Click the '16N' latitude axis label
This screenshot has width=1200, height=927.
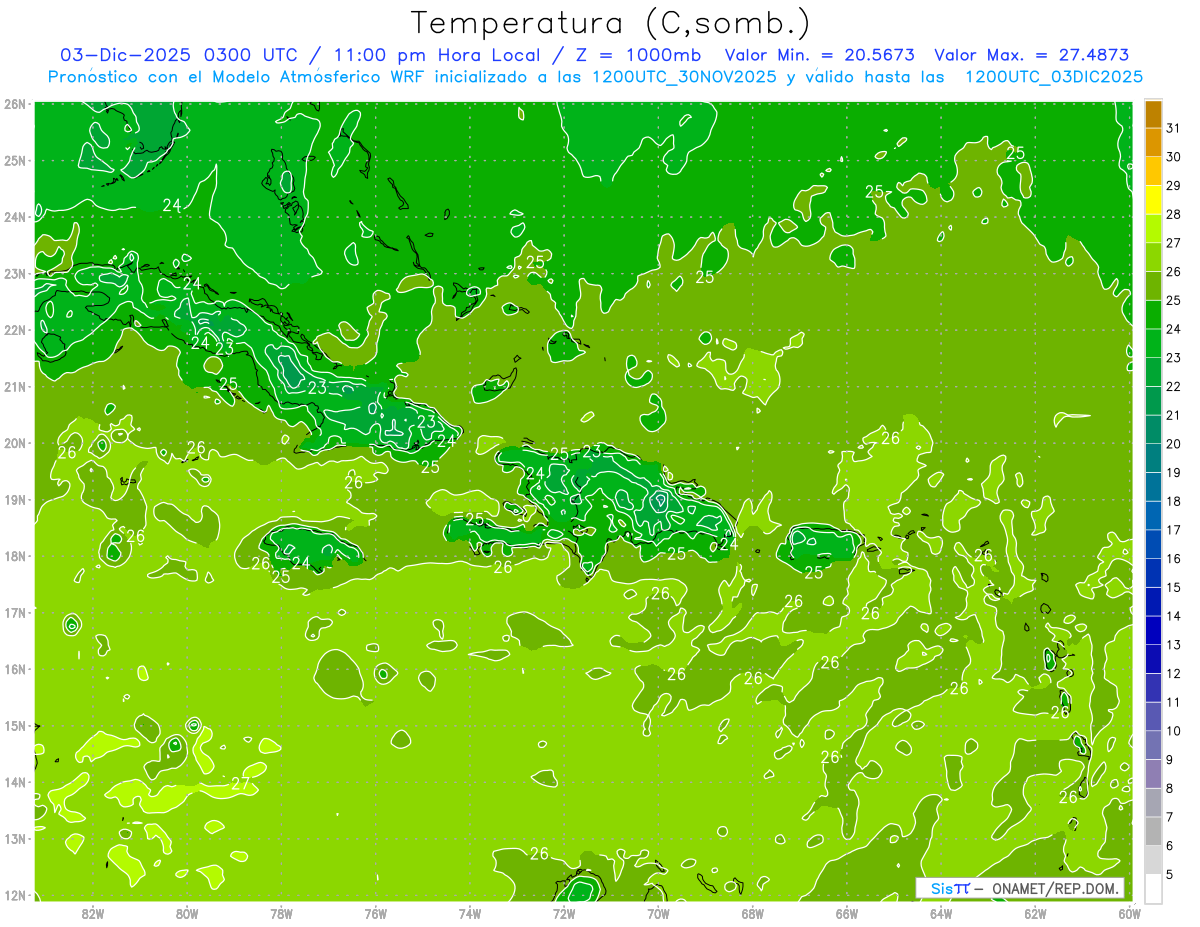tap(15, 669)
